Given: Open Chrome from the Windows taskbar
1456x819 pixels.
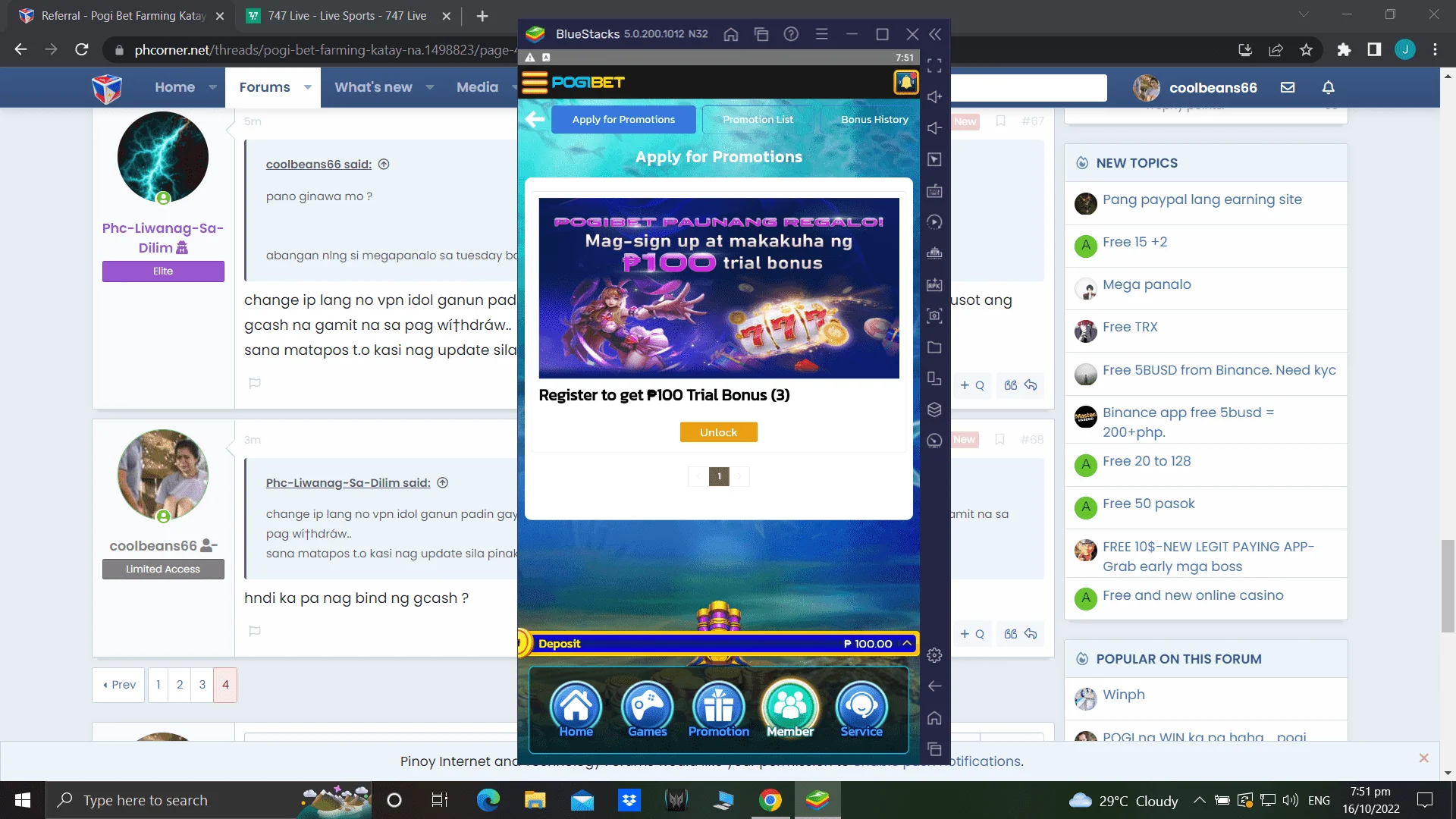Looking at the screenshot, I should pos(770,800).
